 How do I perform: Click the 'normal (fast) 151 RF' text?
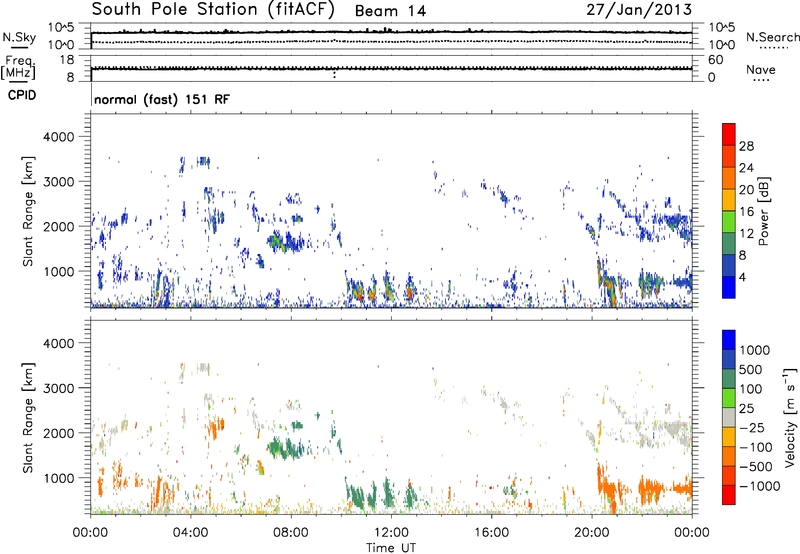coord(162,99)
